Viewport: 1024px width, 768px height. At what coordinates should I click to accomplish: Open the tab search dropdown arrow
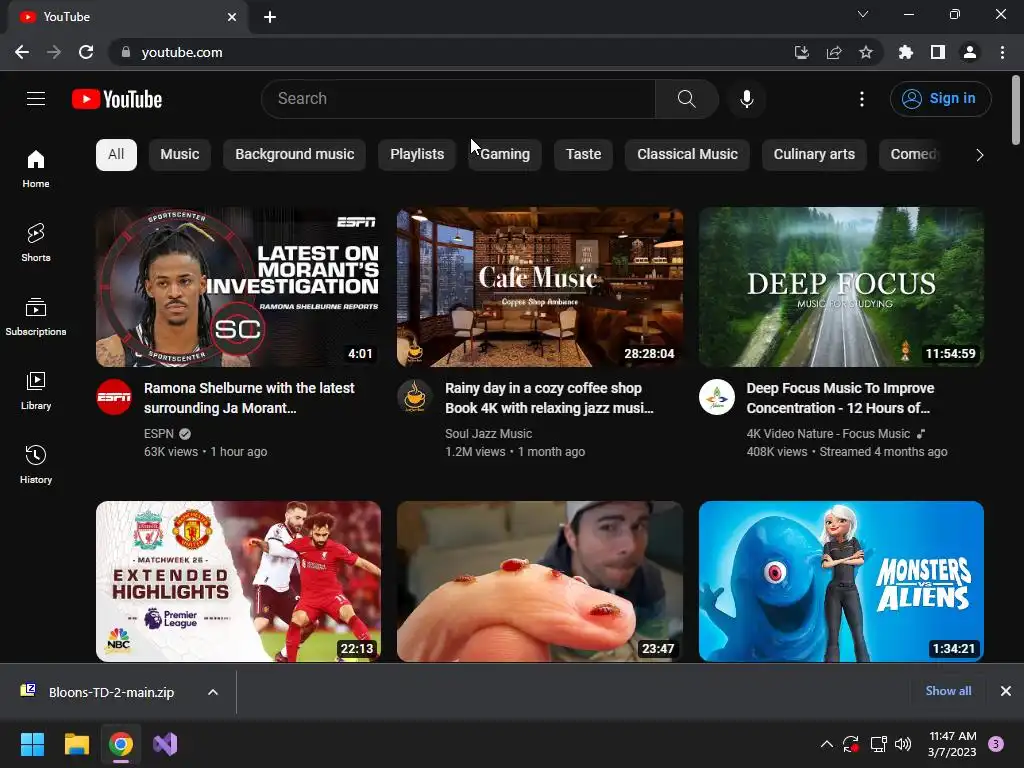(863, 14)
